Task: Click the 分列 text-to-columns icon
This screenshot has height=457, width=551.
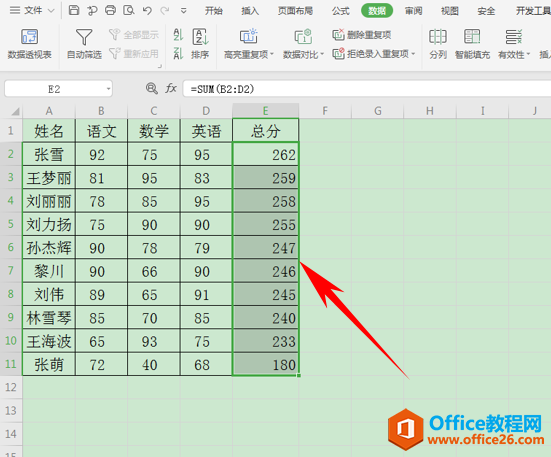Action: [x=438, y=44]
